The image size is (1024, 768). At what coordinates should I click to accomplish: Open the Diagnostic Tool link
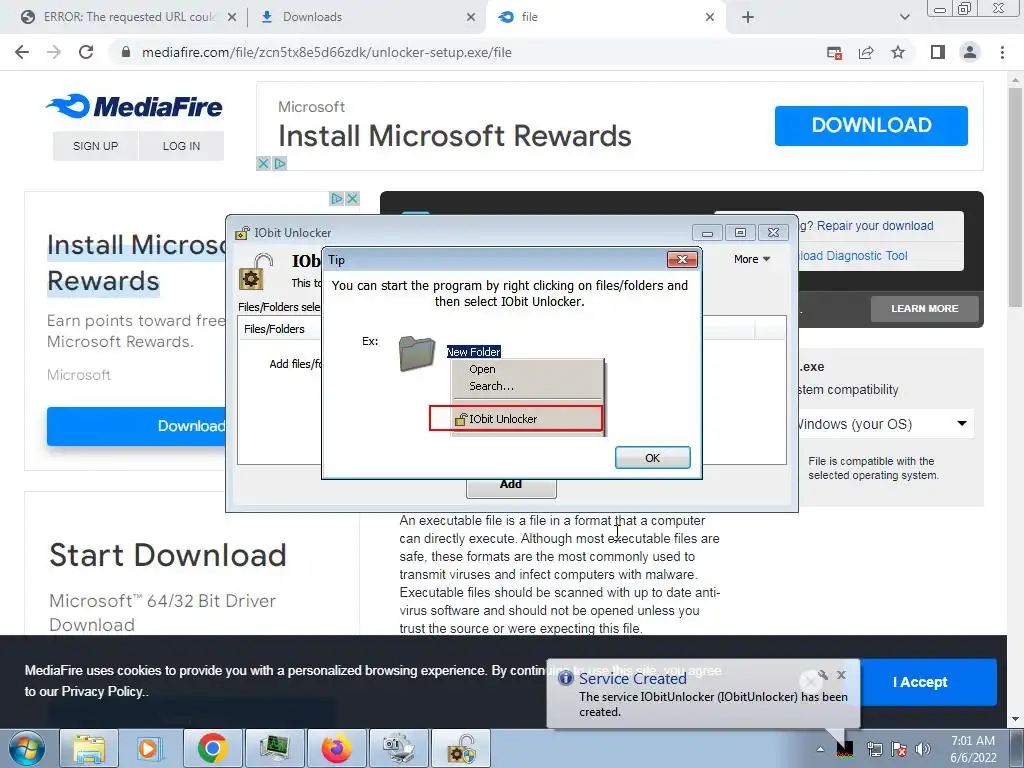tap(853, 256)
